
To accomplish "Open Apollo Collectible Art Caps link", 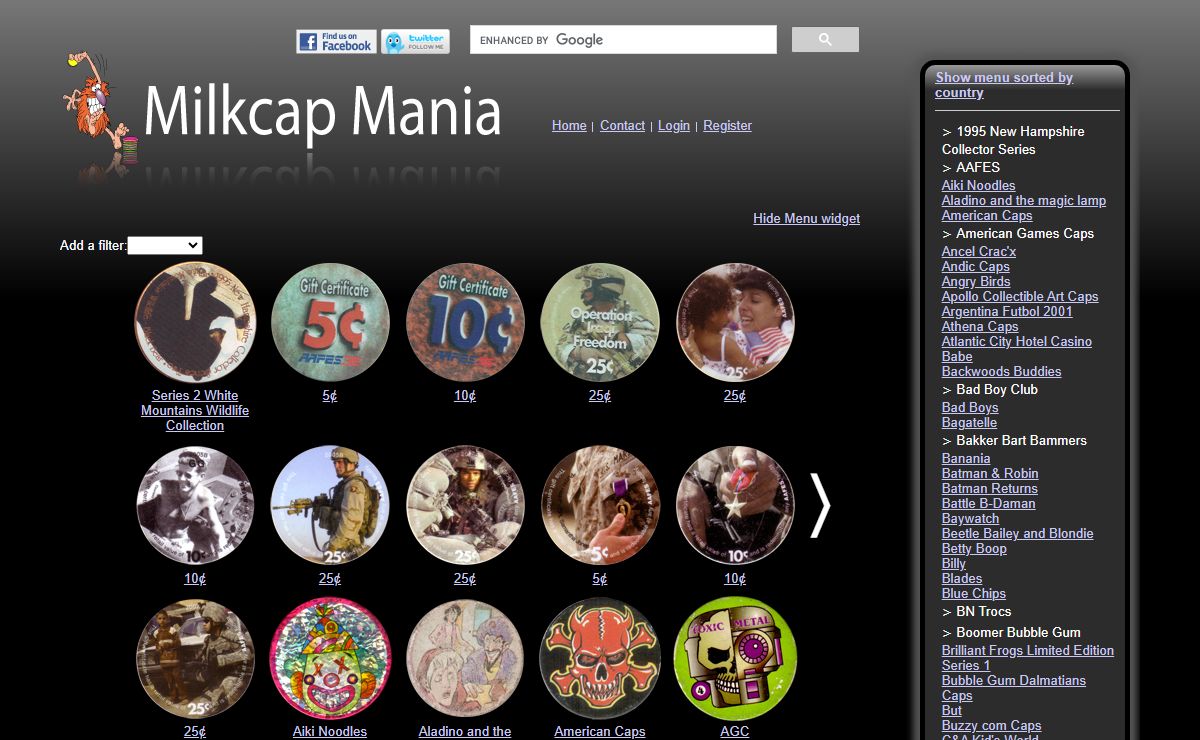I will pyautogui.click(x=1020, y=296).
